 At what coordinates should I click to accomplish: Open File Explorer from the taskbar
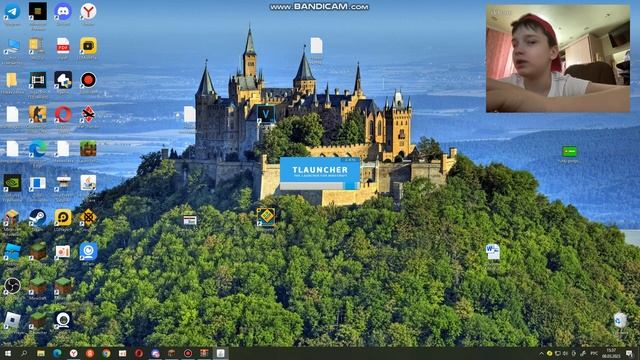point(40,353)
